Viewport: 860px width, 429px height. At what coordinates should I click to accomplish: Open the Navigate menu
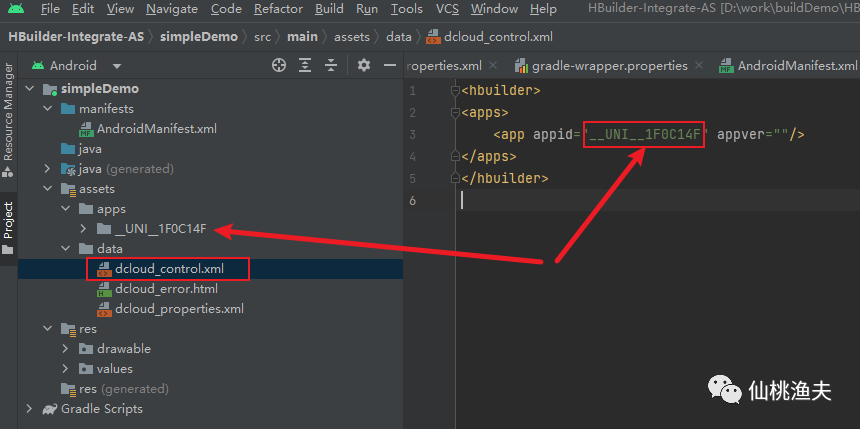(x=172, y=9)
